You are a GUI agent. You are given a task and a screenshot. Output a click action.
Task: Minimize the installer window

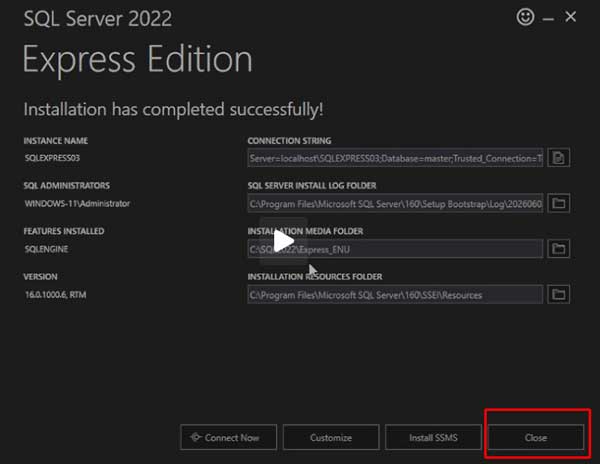[548, 18]
